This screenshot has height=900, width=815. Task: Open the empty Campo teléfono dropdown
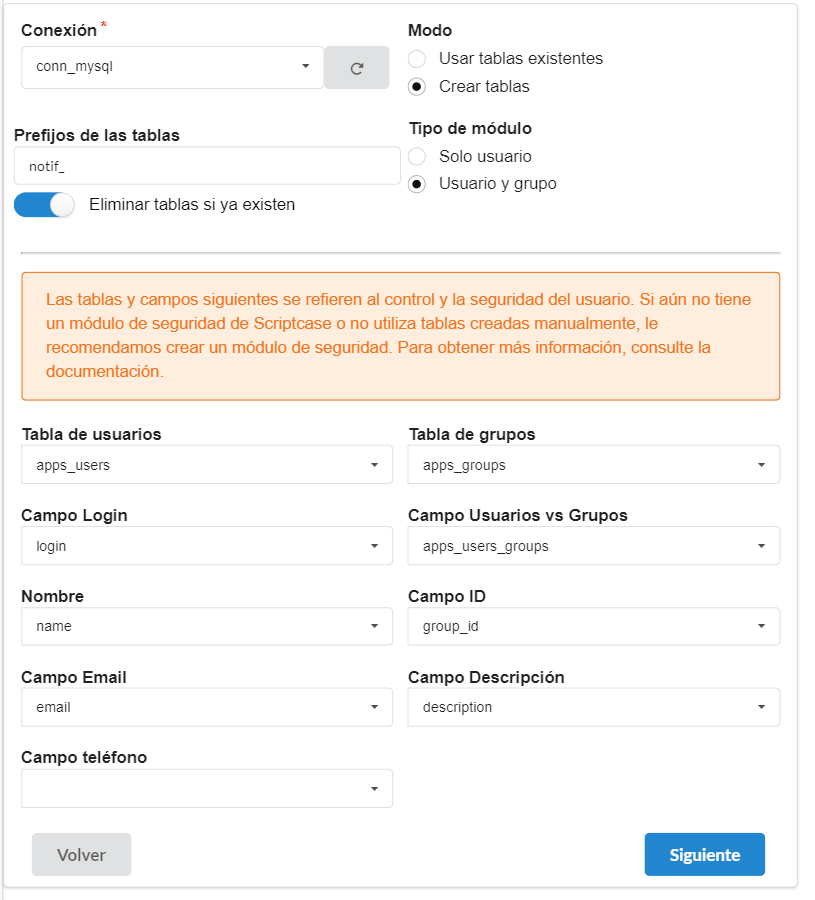(x=206, y=788)
